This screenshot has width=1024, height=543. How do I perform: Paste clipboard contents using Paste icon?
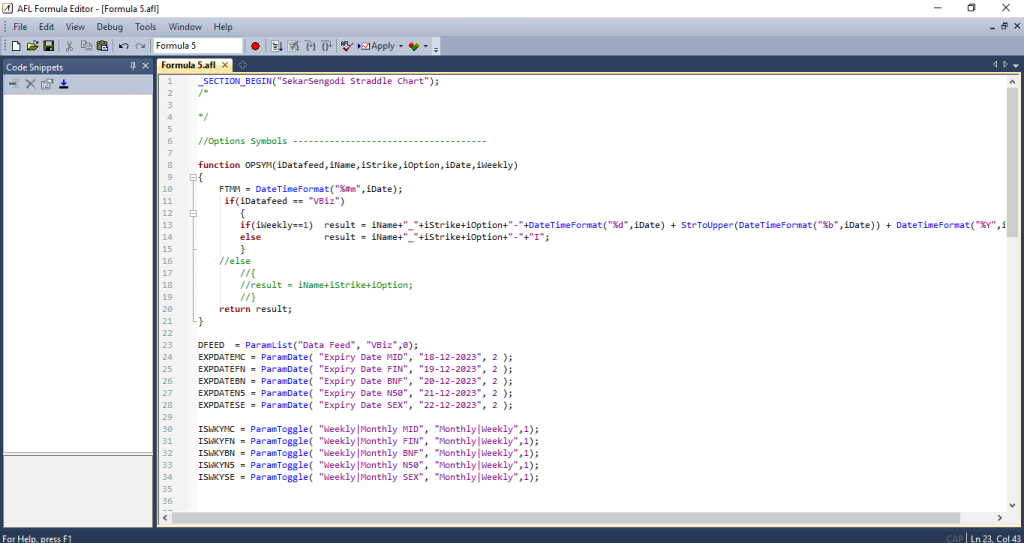pyautogui.click(x=102, y=46)
